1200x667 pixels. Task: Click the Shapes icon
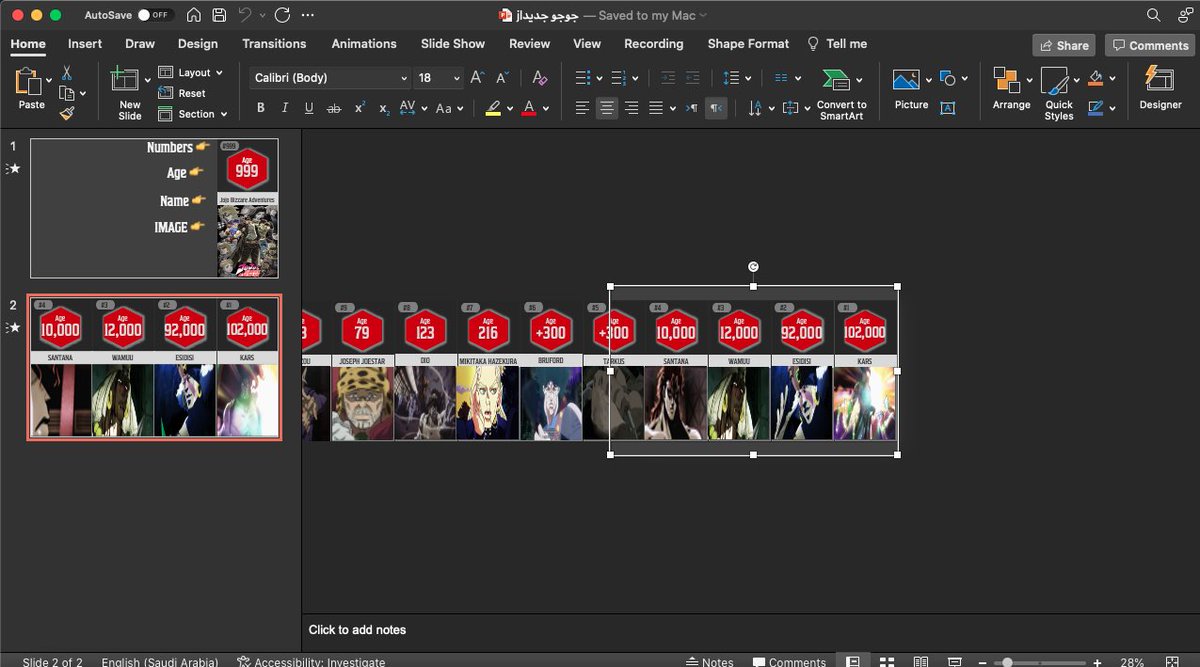[950, 78]
